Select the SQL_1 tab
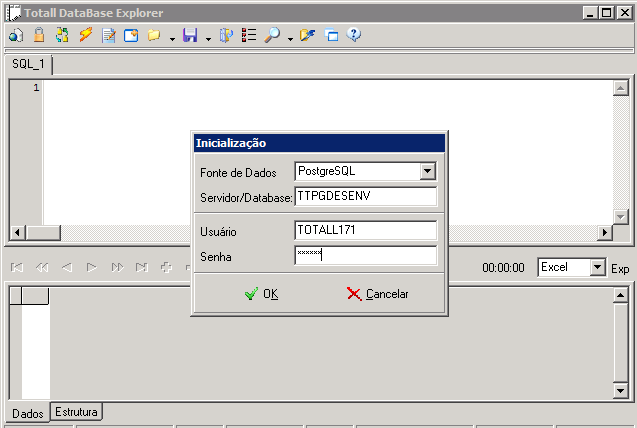Image resolution: width=637 pixels, height=428 pixels. 28,64
